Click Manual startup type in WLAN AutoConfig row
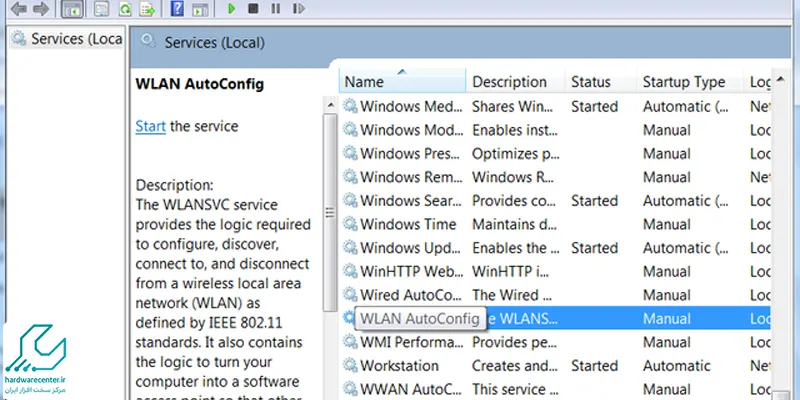This screenshot has height=400, width=800. [x=667, y=319]
